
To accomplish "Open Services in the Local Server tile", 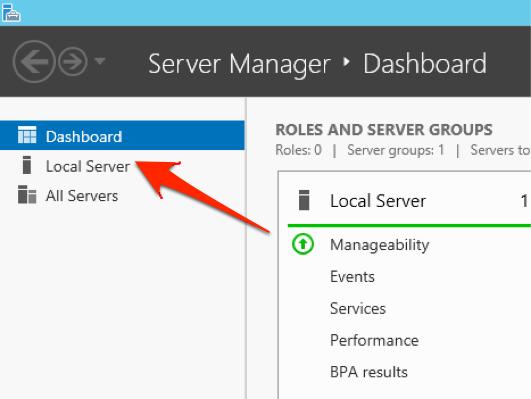I will click(x=358, y=309).
